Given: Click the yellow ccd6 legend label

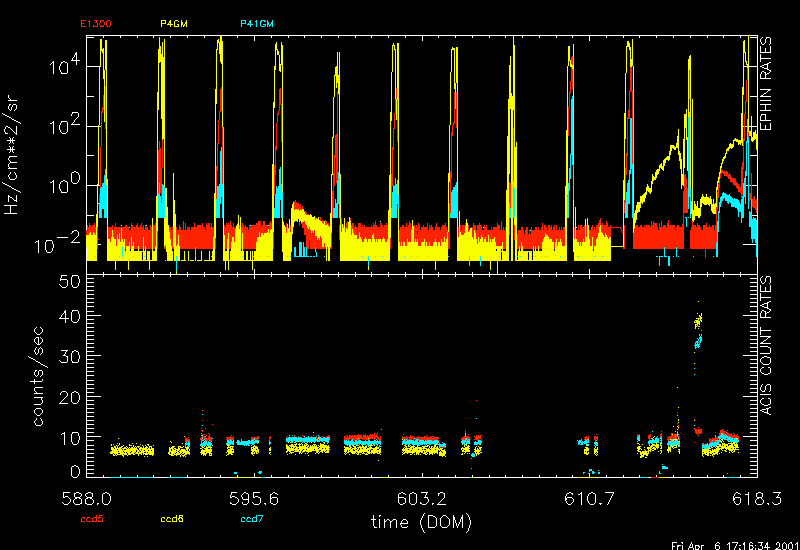Looking at the screenshot, I should [x=172, y=518].
